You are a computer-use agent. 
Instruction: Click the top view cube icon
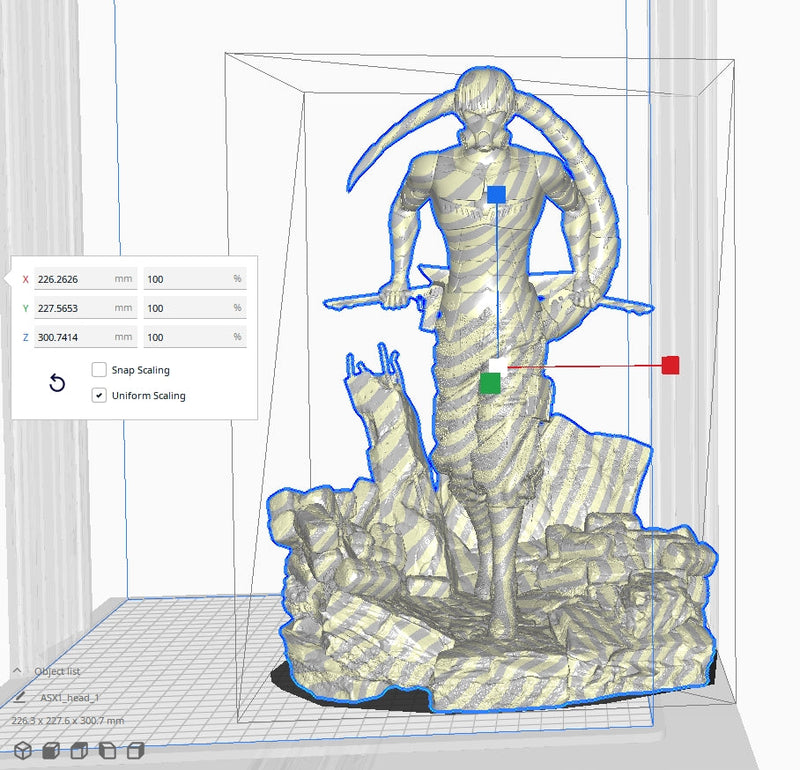click(x=79, y=750)
